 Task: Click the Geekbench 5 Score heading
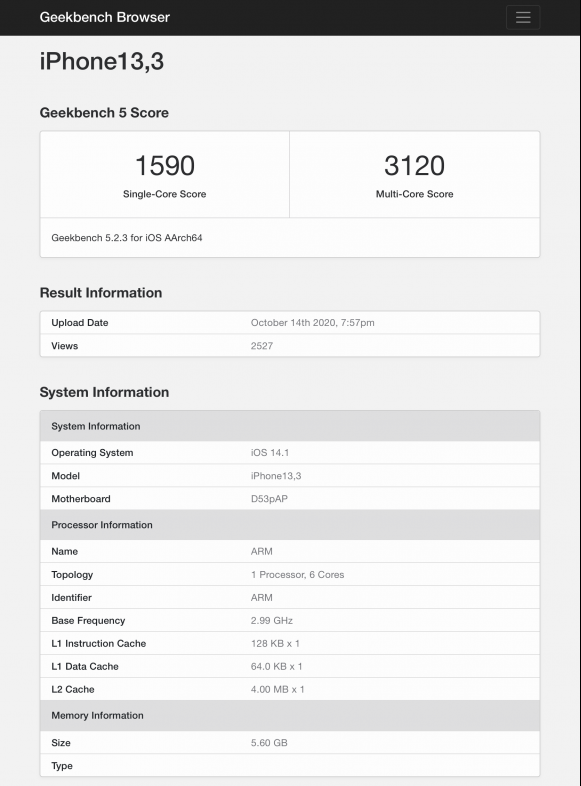[x=104, y=113]
